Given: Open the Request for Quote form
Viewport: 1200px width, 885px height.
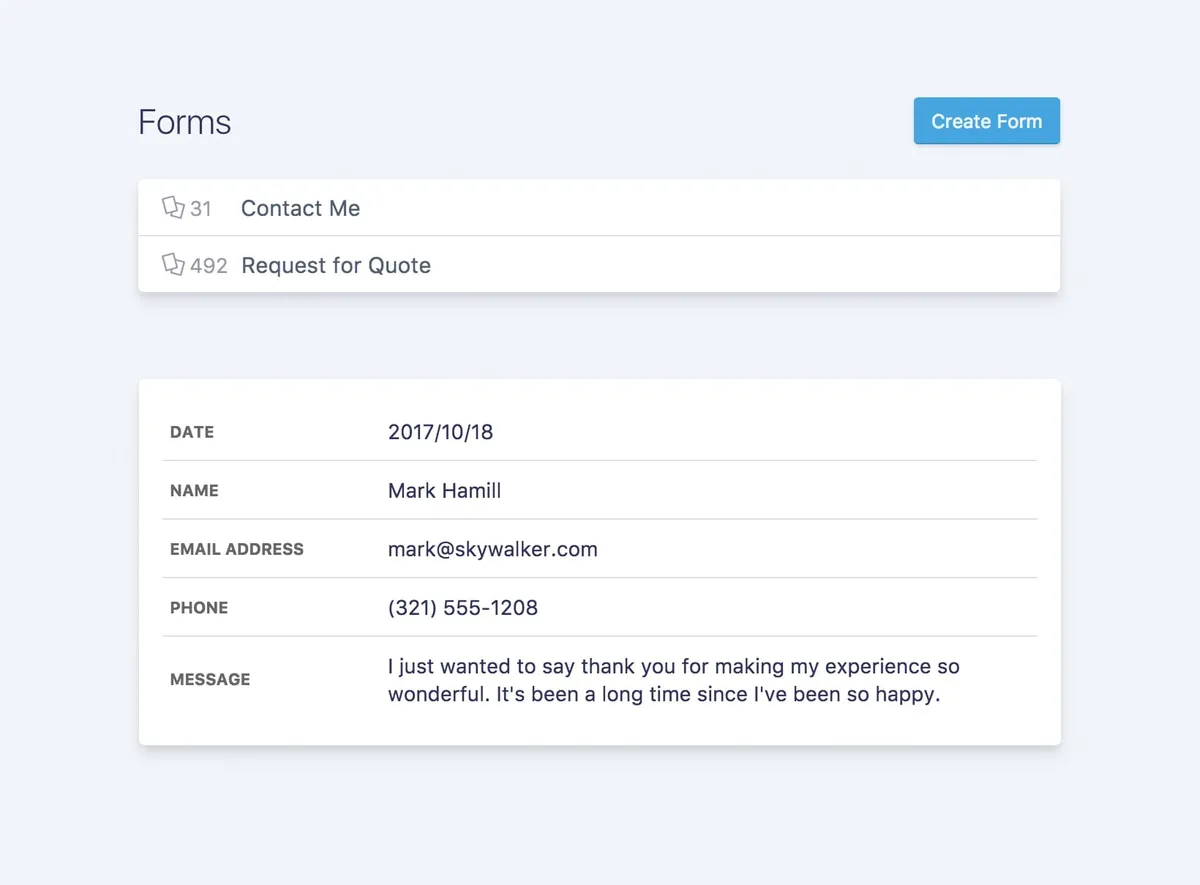Looking at the screenshot, I should pos(336,266).
